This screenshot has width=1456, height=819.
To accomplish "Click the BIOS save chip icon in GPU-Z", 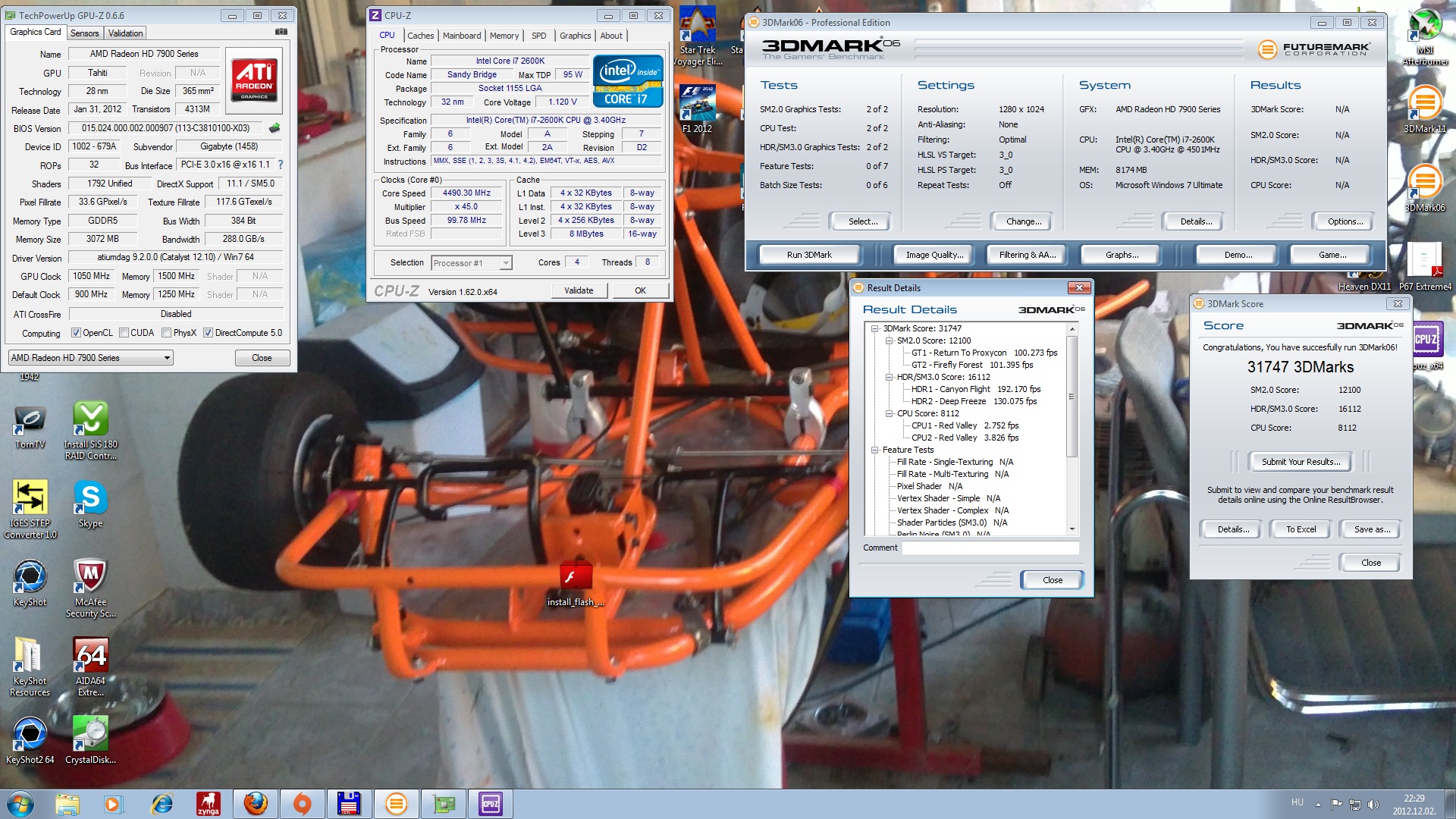I will pos(275,128).
